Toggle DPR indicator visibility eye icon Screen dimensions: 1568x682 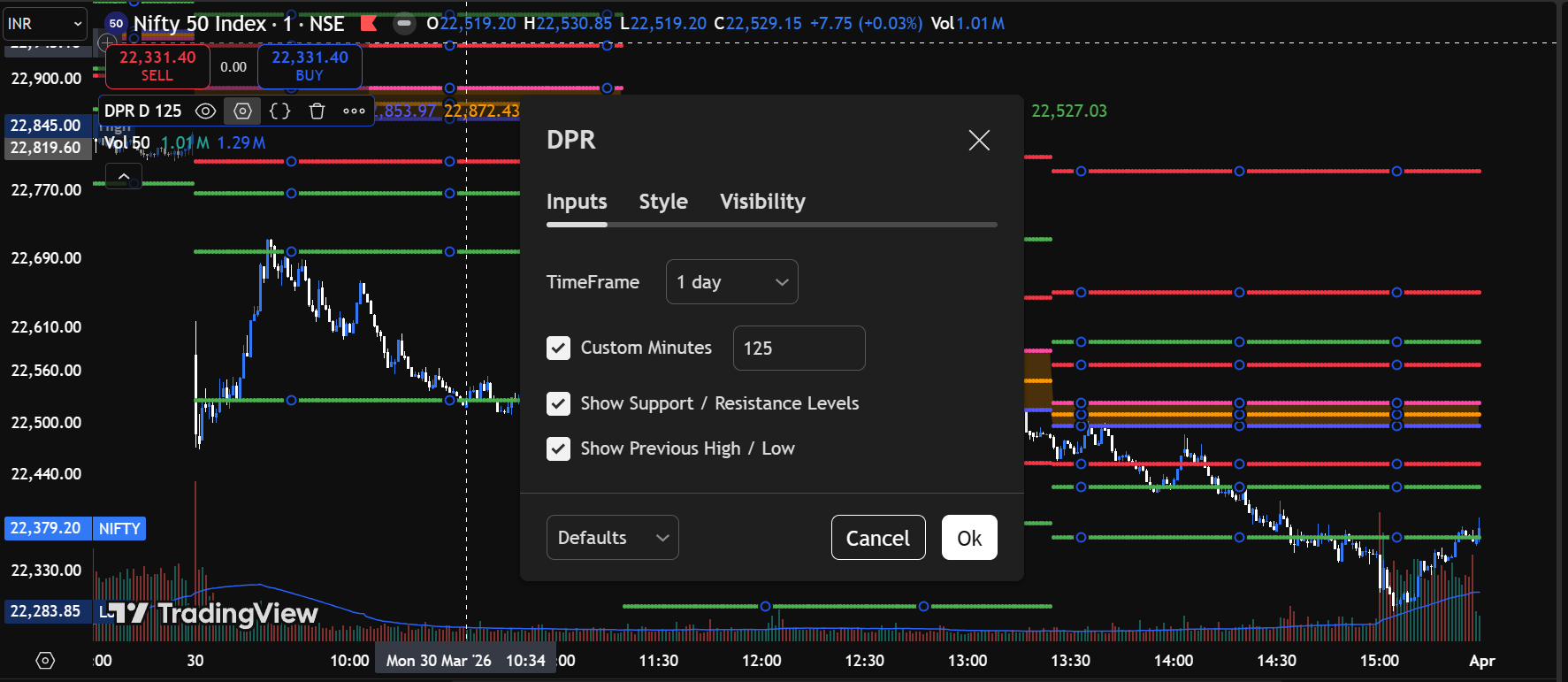click(205, 111)
